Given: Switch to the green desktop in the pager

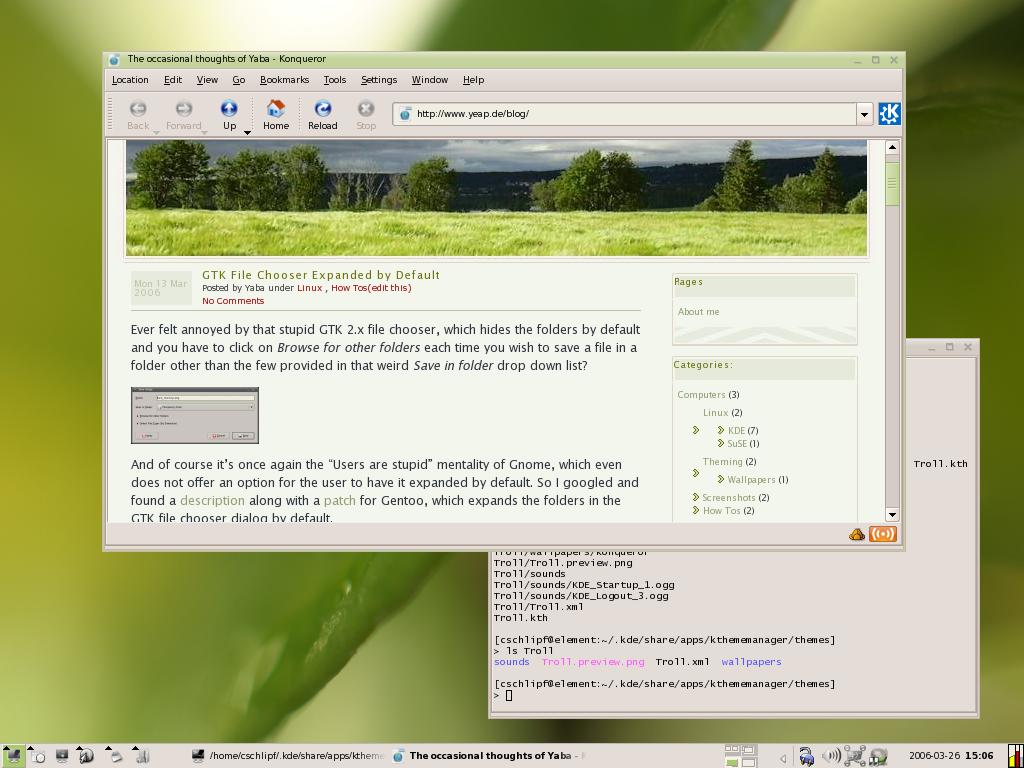Looking at the screenshot, I should pos(732,762).
